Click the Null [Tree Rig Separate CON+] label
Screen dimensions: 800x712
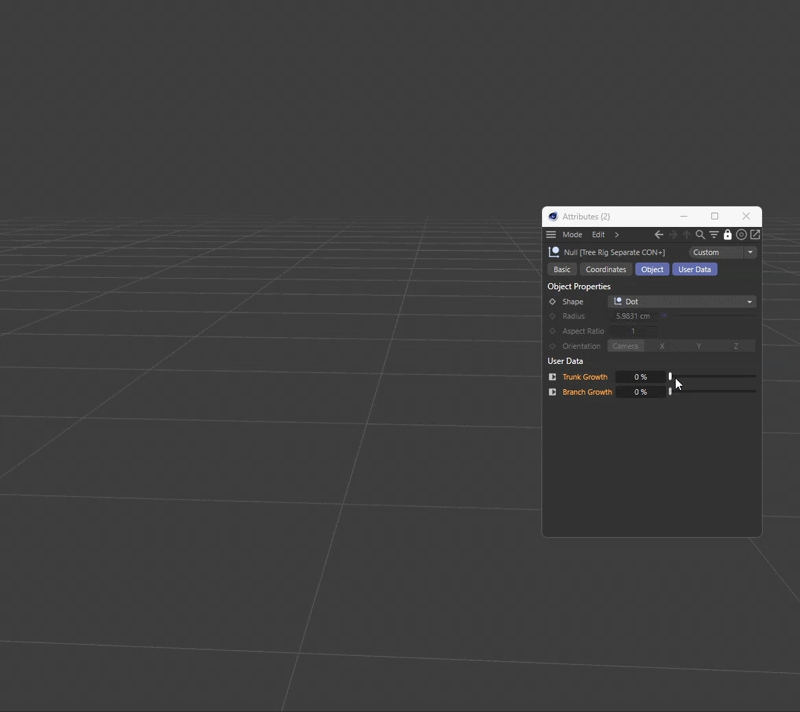614,252
